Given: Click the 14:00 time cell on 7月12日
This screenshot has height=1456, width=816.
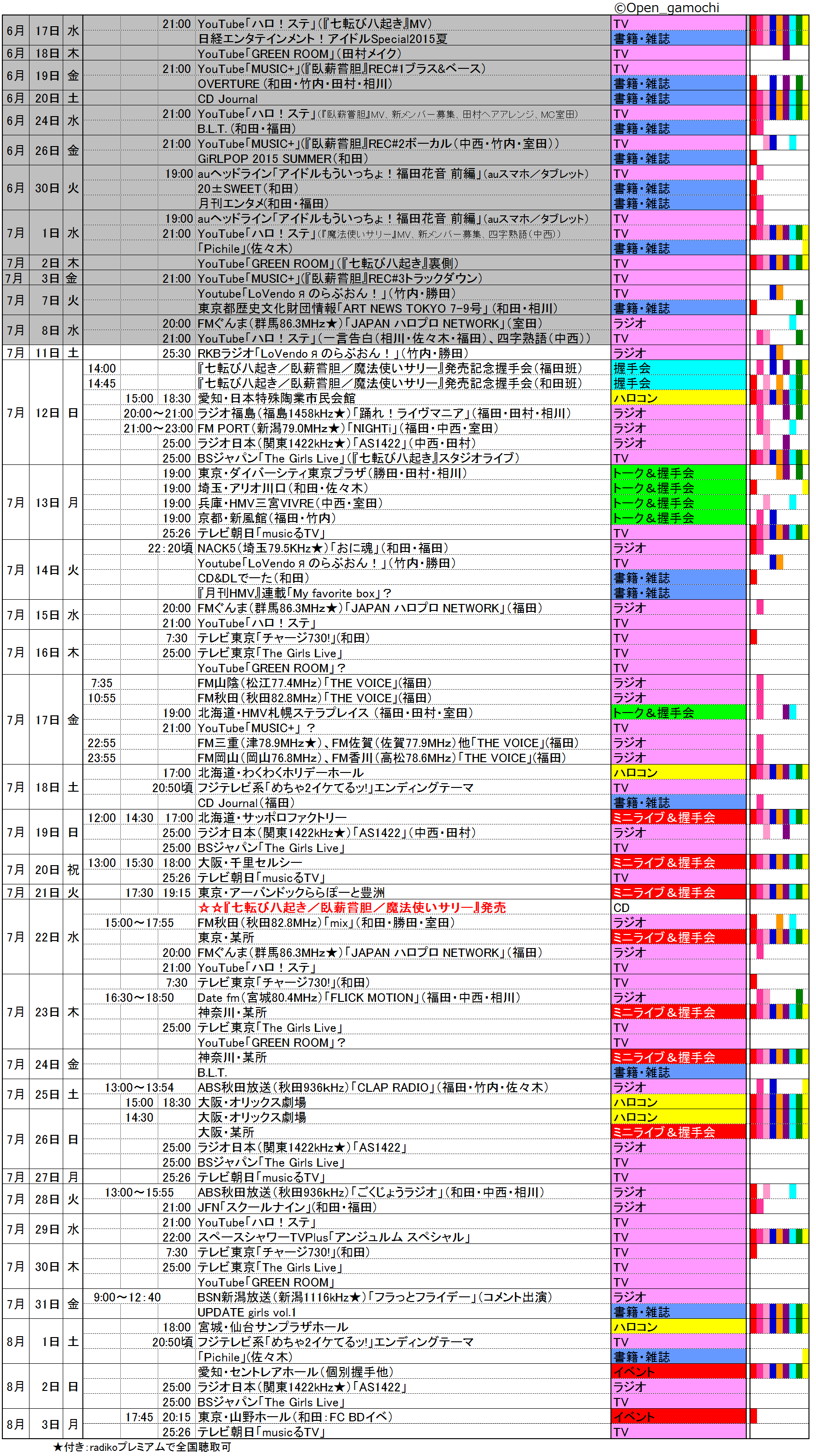Looking at the screenshot, I should tap(102, 368).
